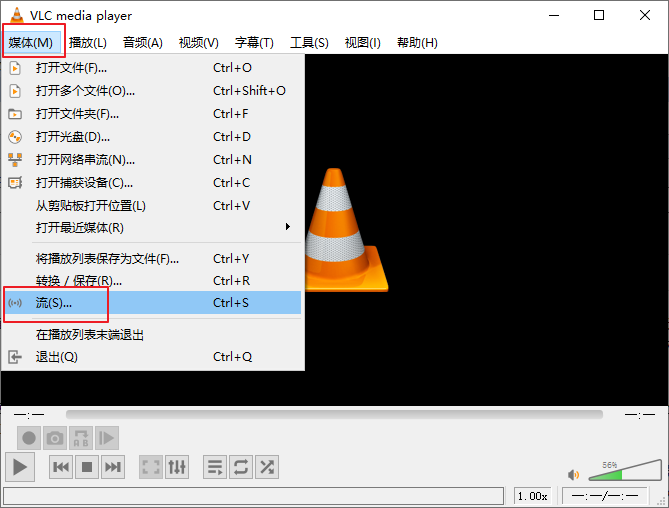Click the seek progress bar

pos(334,415)
